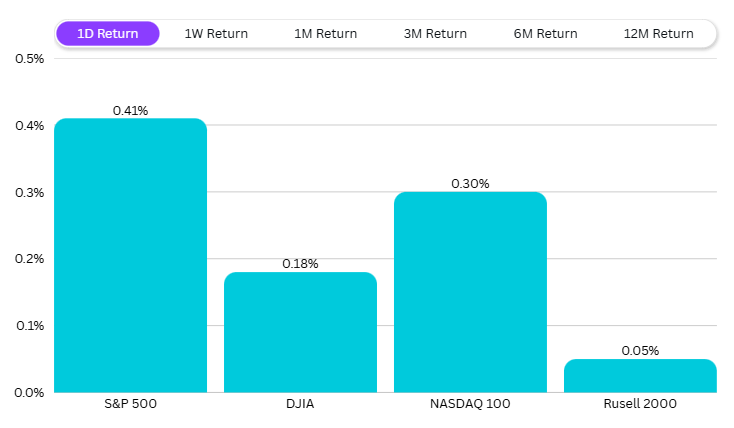Click the 0.41% value label

130,111
